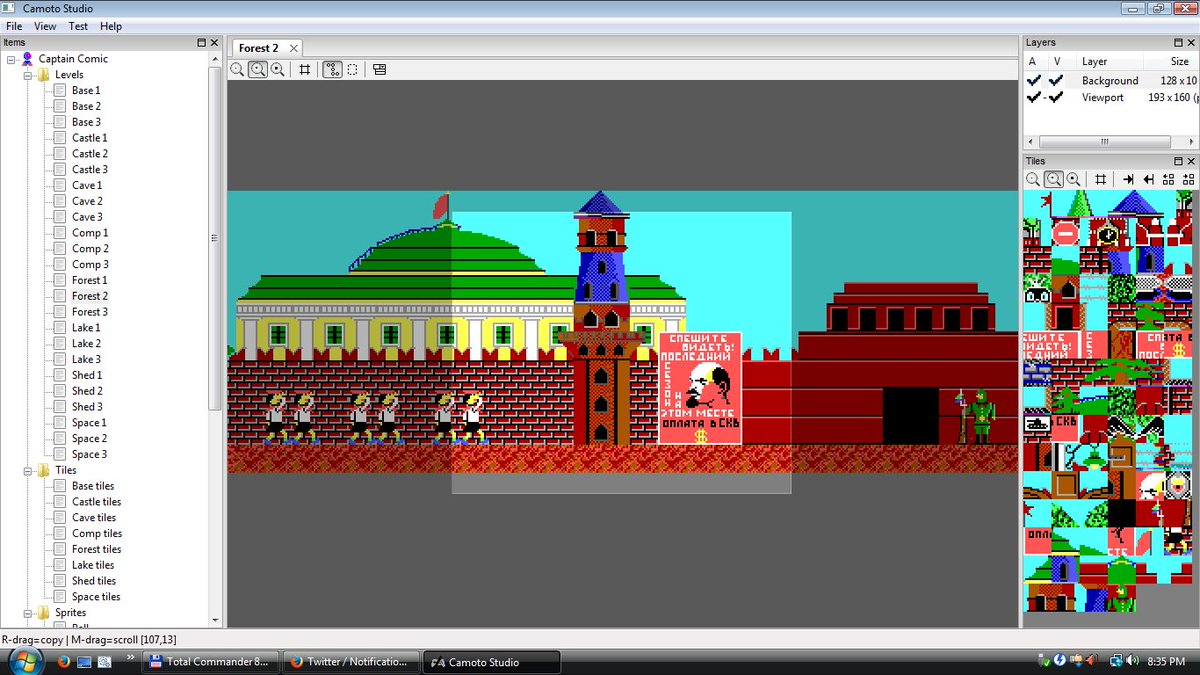Open the map properties toolbar icon
The image size is (1200, 675).
(x=379, y=69)
